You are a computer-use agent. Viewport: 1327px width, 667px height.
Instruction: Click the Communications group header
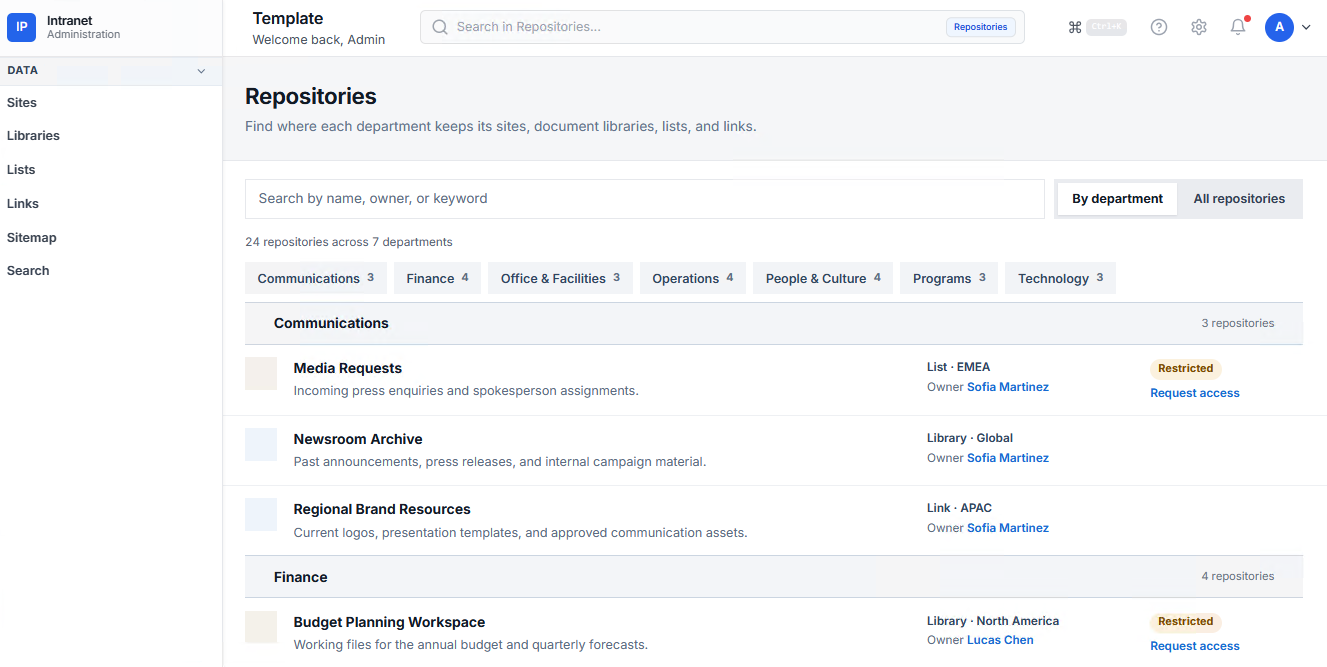click(774, 323)
